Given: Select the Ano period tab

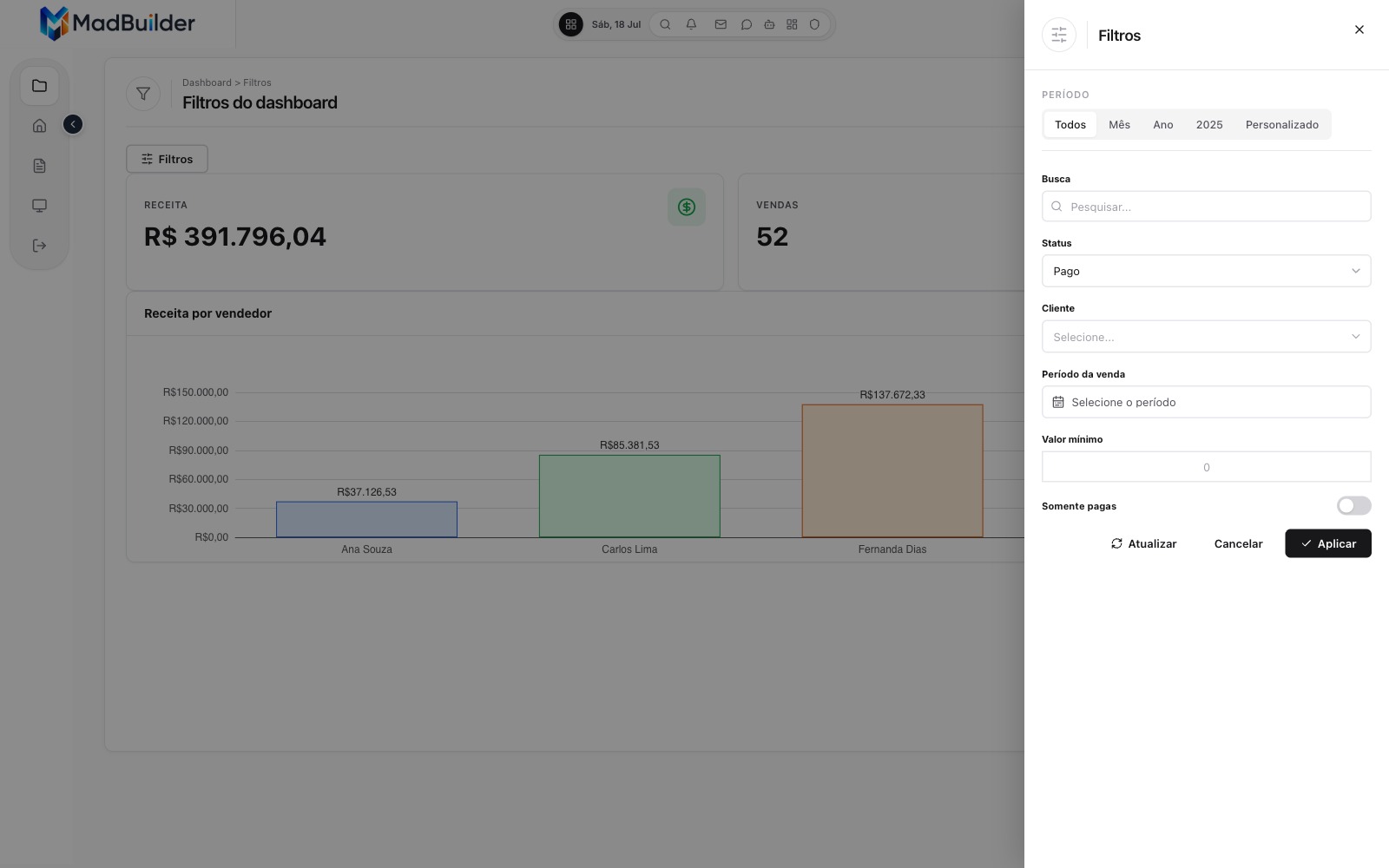Looking at the screenshot, I should click(x=1163, y=124).
